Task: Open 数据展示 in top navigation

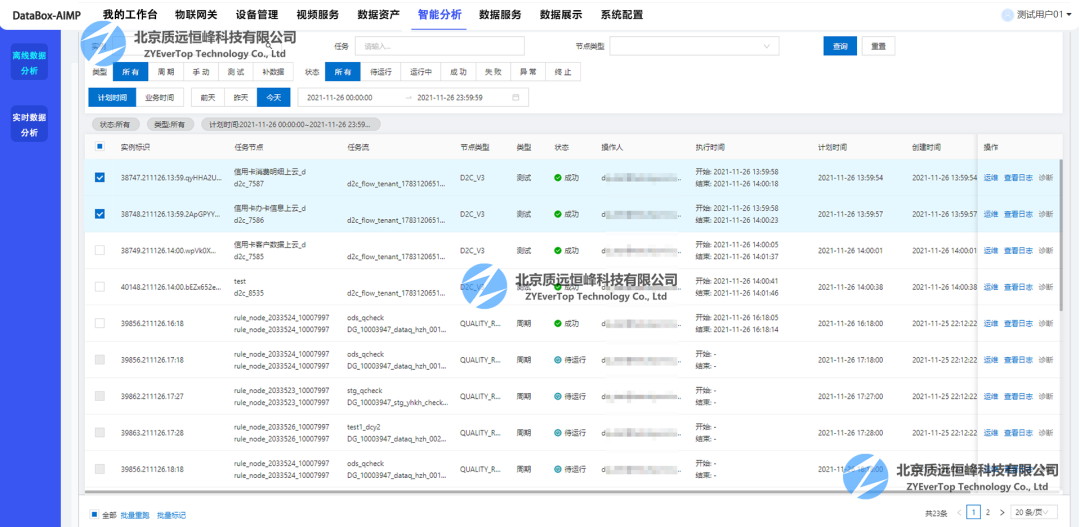Action: [561, 14]
